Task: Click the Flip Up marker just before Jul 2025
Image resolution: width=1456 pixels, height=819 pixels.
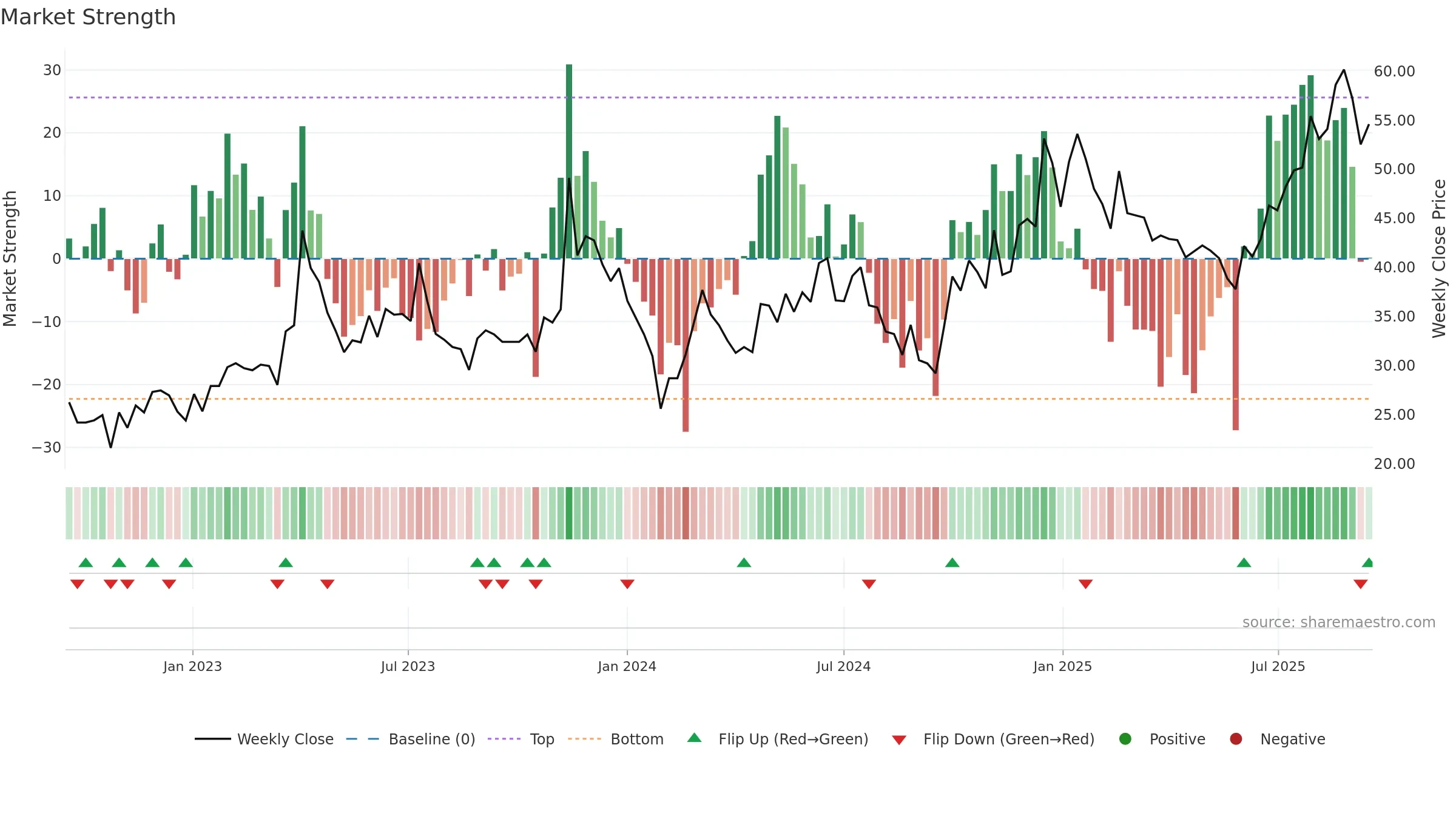Action: coord(1244,562)
